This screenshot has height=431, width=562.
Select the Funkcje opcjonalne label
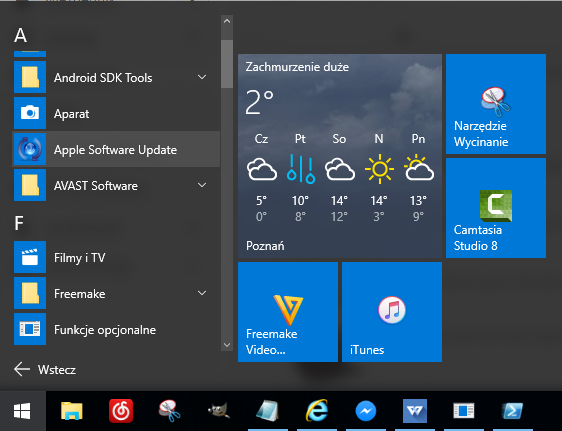[105, 330]
